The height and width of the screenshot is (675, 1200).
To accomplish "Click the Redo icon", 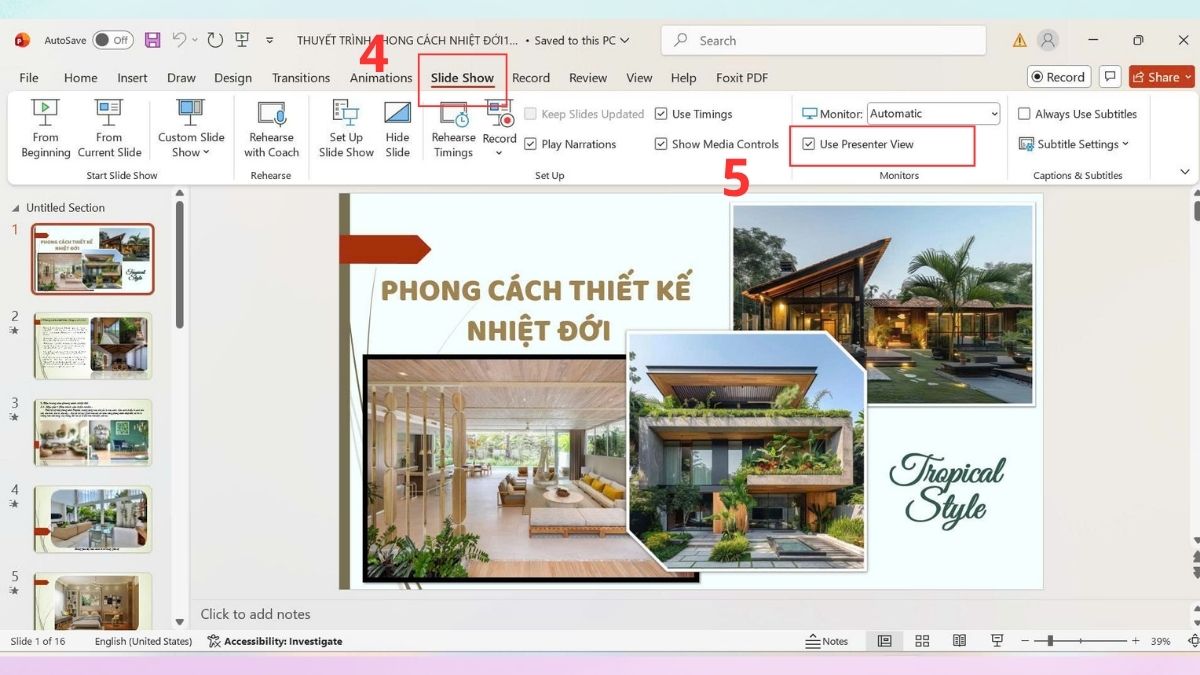I will coord(215,40).
